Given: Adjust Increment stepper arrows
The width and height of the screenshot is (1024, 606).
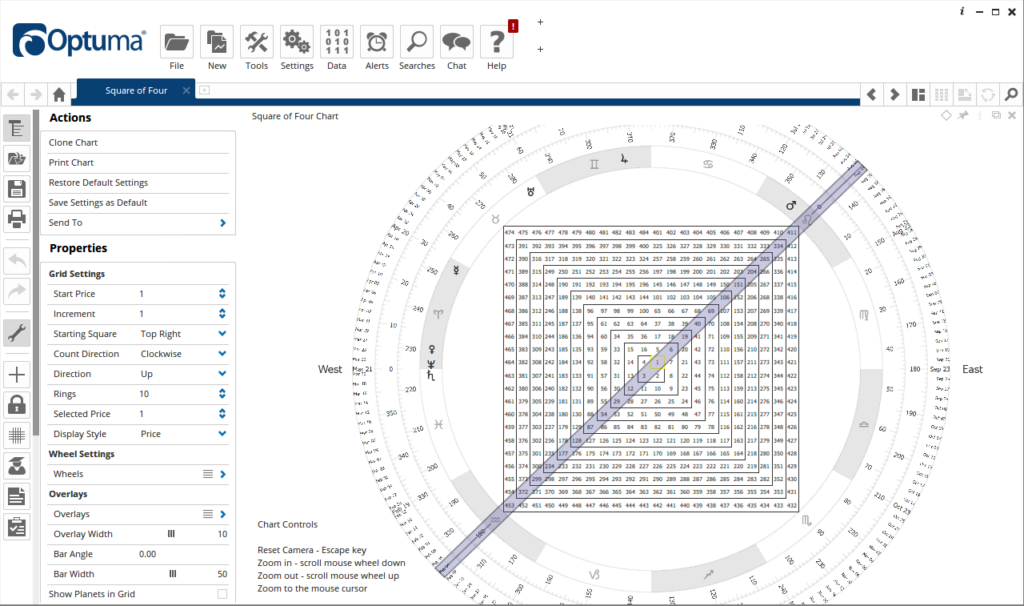Looking at the screenshot, I should pyautogui.click(x=222, y=314).
